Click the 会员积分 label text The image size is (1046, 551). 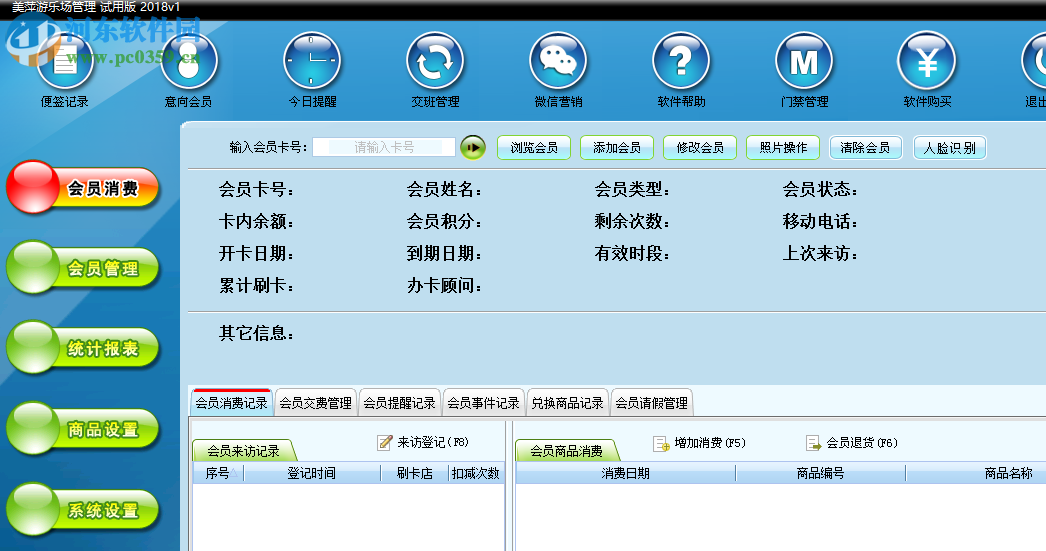coord(444,221)
